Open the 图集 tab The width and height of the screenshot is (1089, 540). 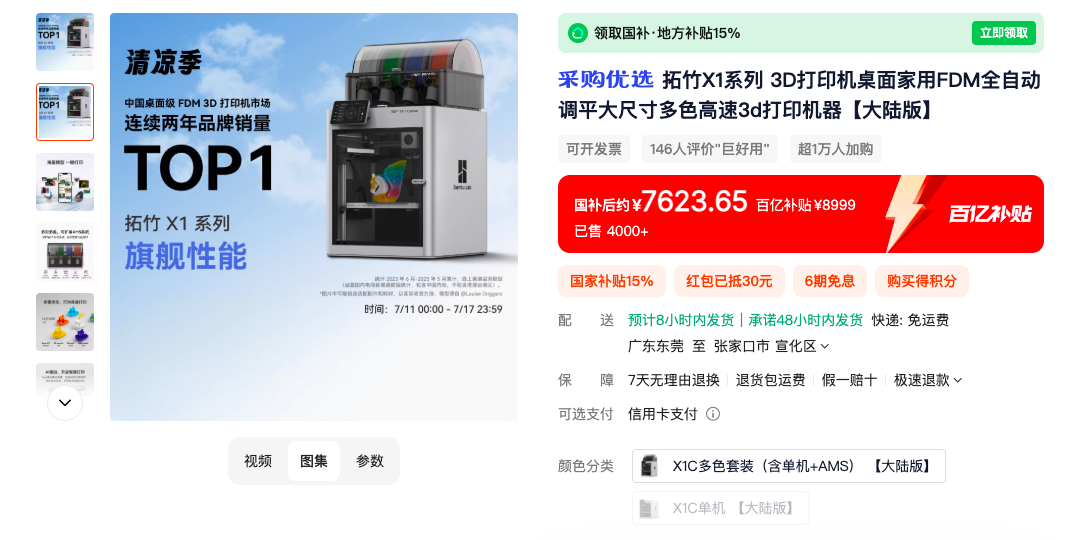[x=314, y=461]
